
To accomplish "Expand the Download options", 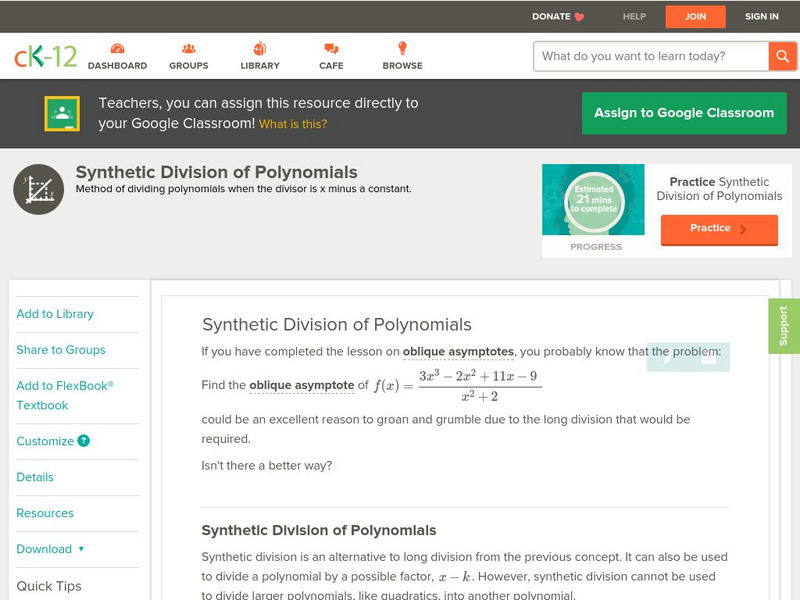I will click(45, 549).
